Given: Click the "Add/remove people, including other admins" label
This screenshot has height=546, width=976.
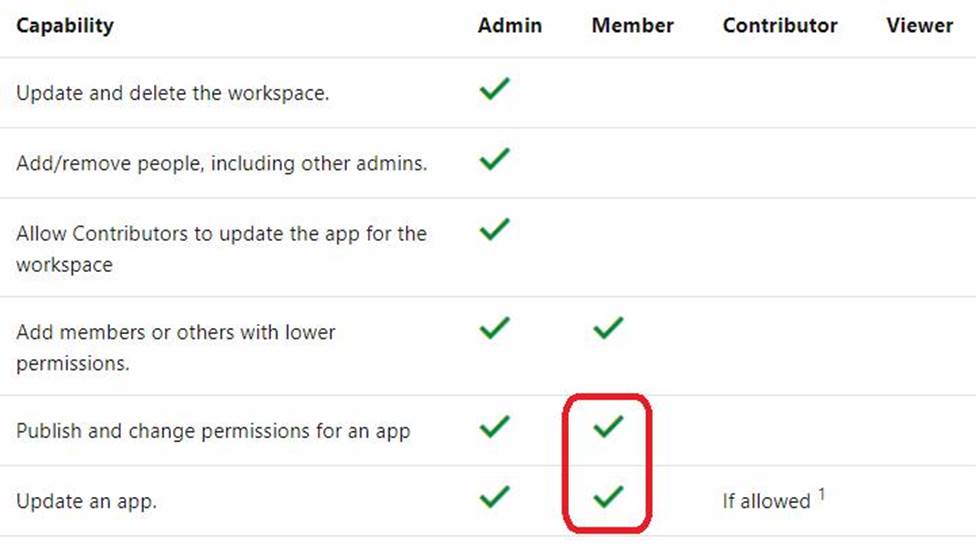Looking at the screenshot, I should coord(222,163).
